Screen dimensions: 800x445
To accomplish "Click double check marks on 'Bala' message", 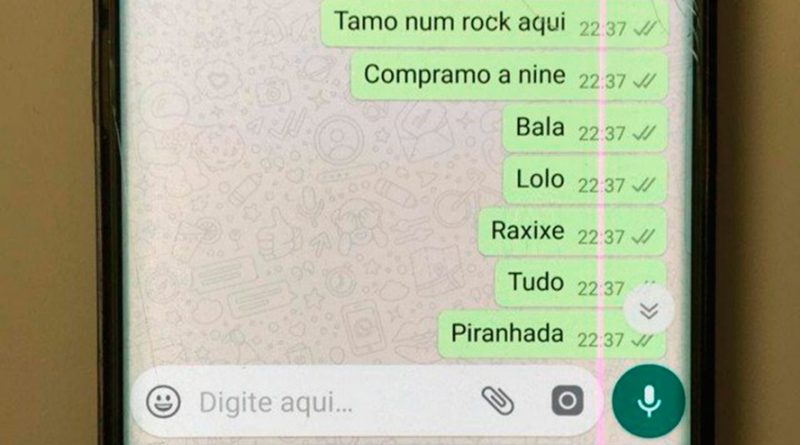I will (644, 133).
